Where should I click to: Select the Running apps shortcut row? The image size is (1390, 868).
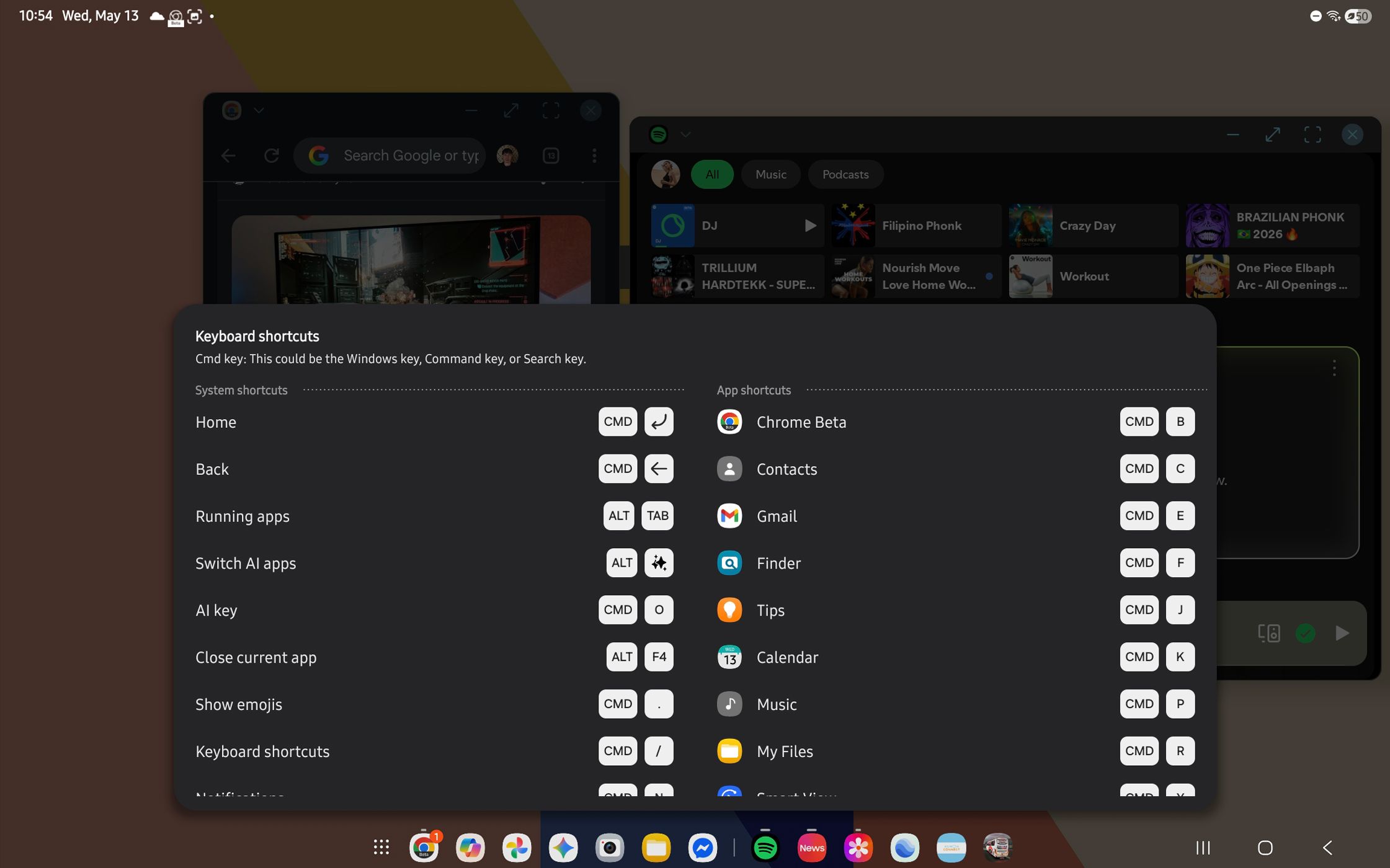click(x=434, y=516)
